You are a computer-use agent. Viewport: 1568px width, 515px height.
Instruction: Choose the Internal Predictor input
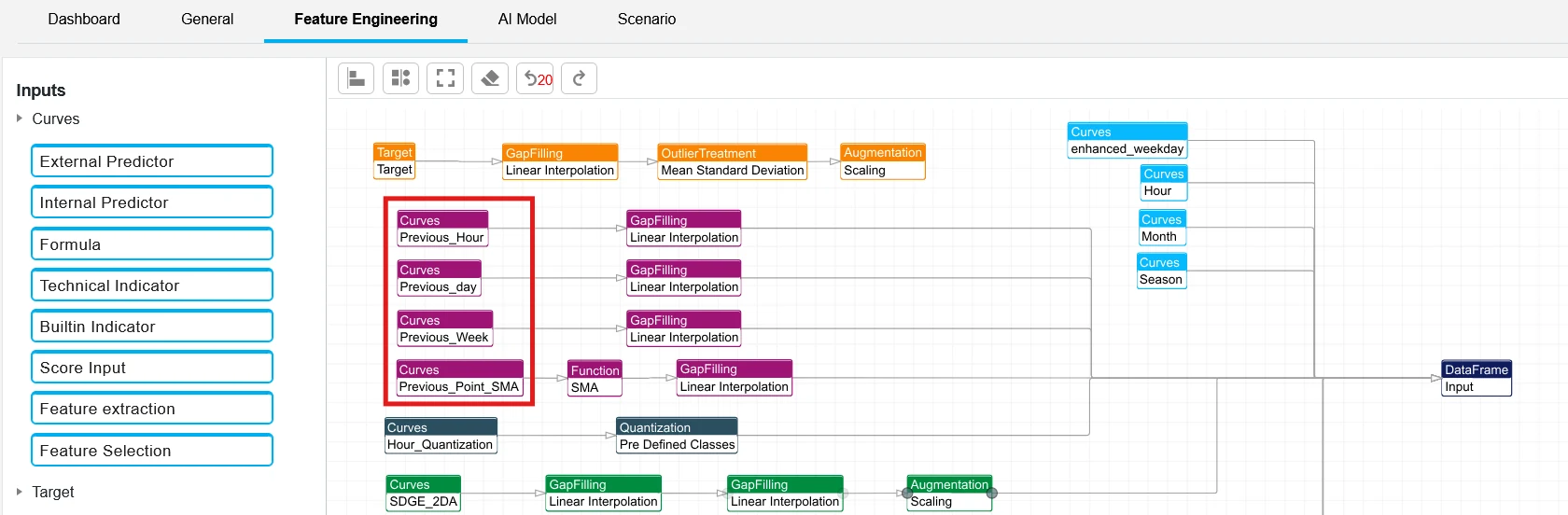152,202
